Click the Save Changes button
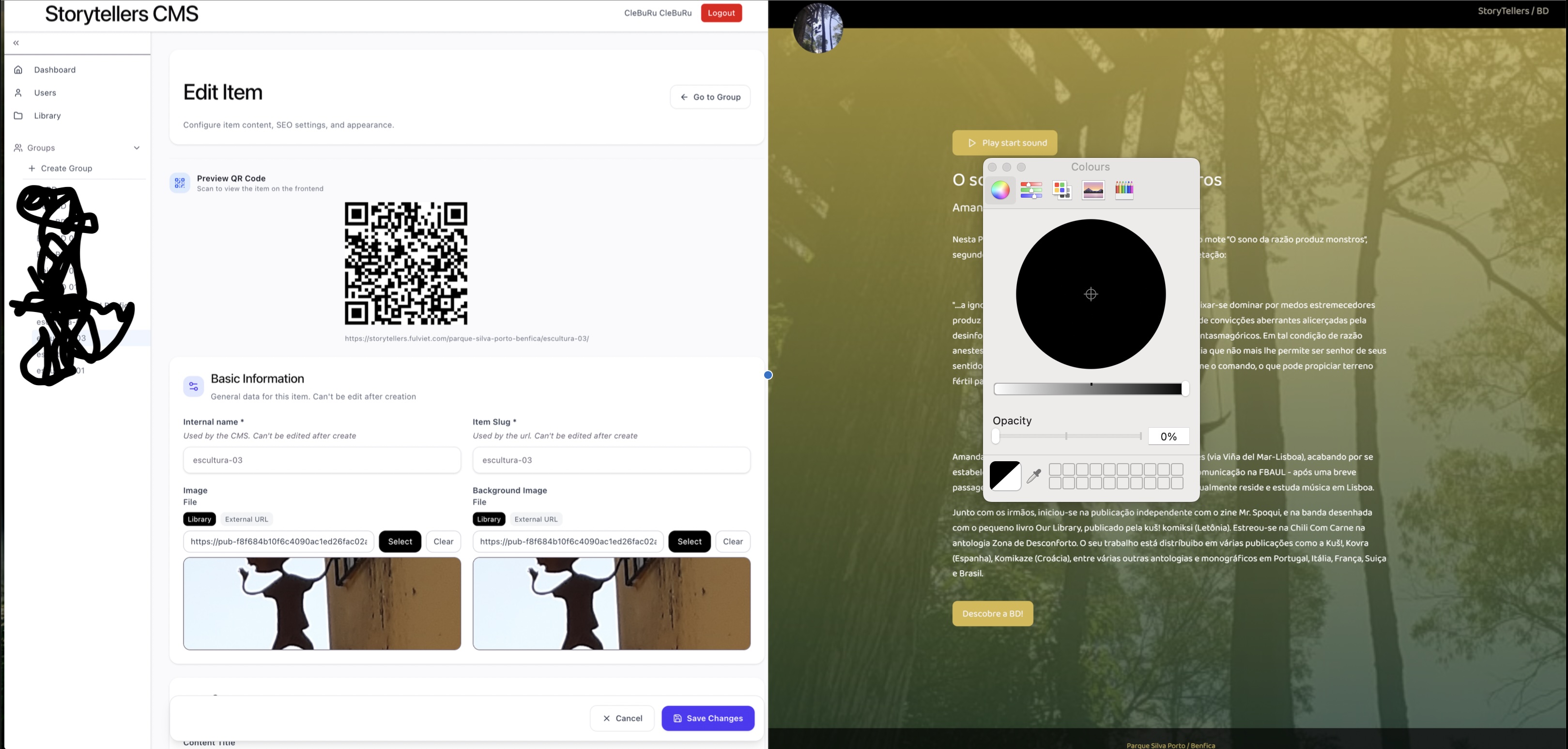This screenshot has height=749, width=1568. coord(708,718)
